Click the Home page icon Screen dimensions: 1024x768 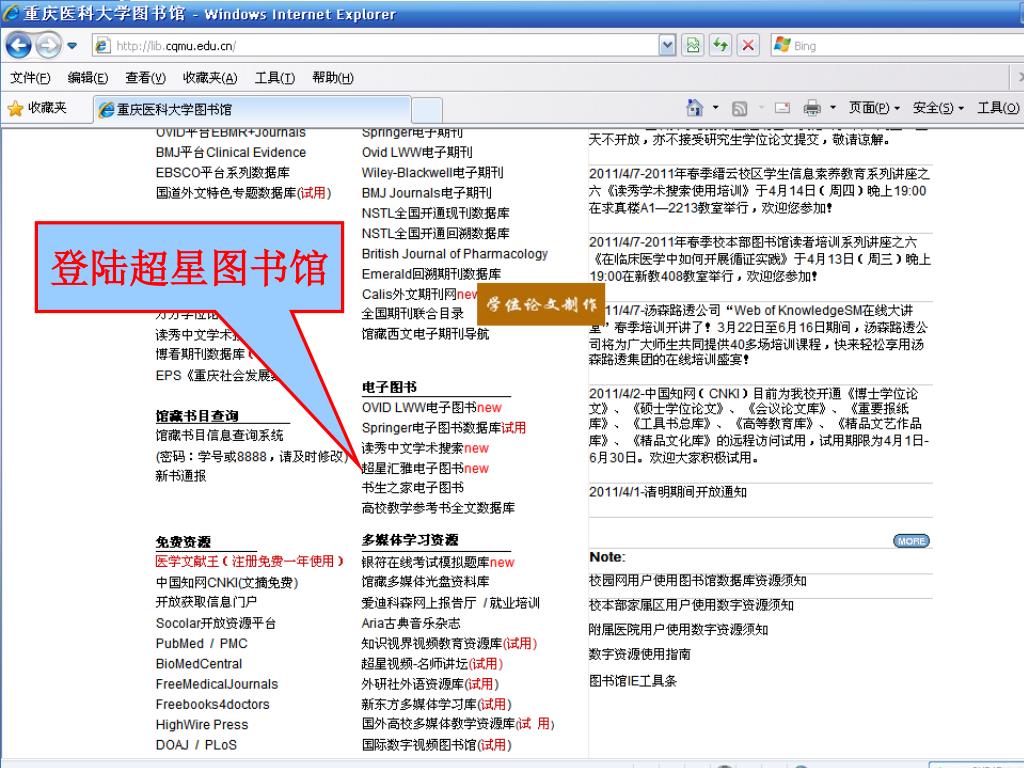point(695,108)
